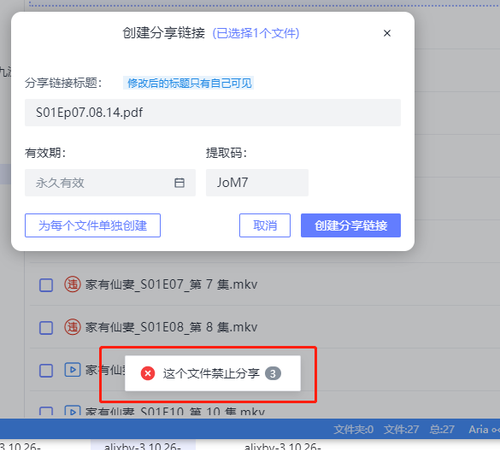
Task: Check the box beside the row under S01E08
Action: (x=46, y=370)
